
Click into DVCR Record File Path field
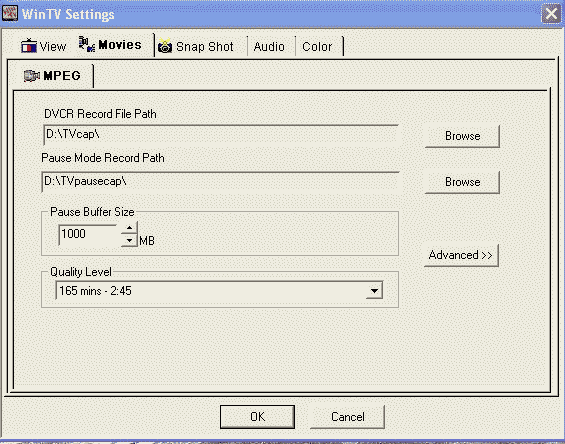tap(221, 134)
